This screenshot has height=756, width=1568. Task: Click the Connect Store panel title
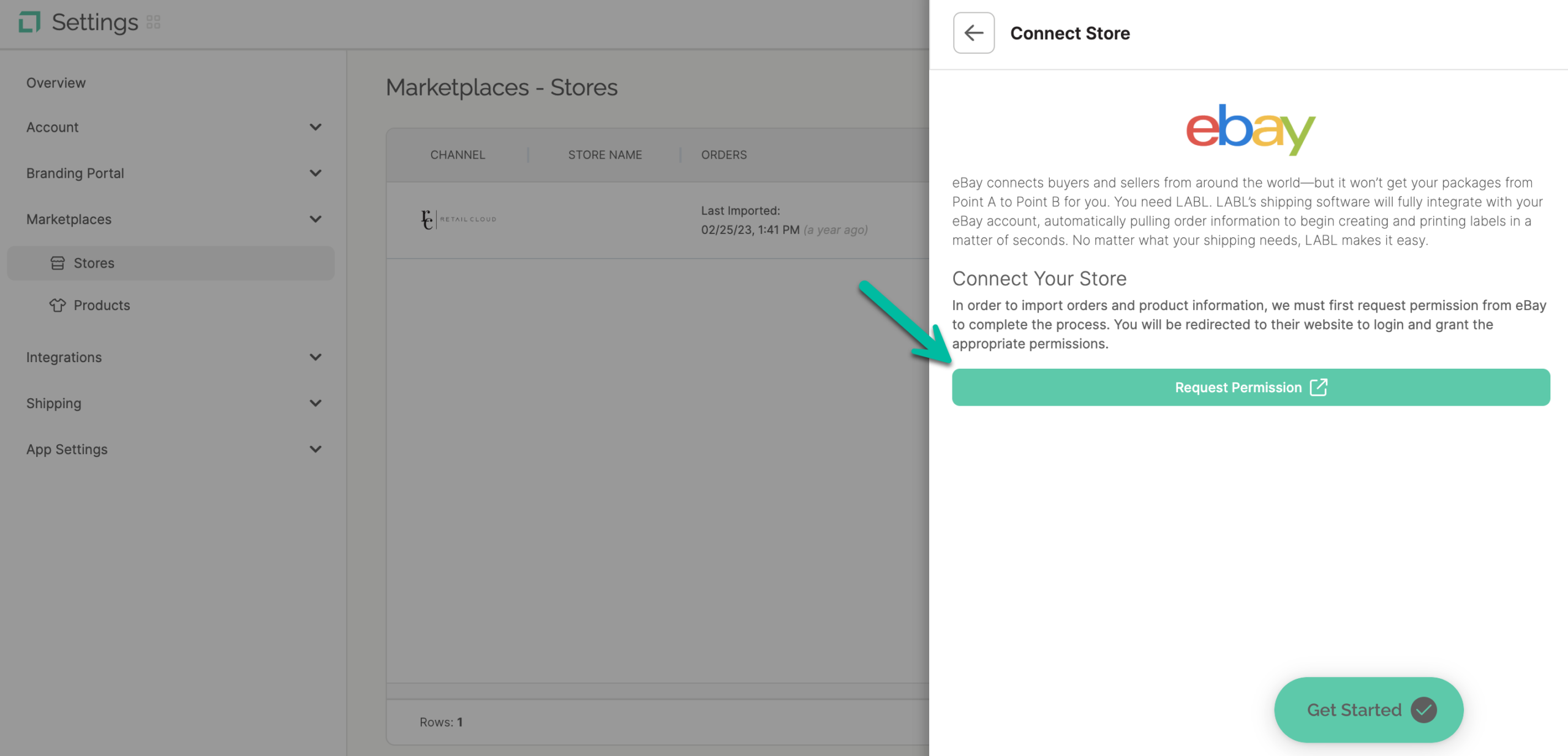click(1070, 33)
